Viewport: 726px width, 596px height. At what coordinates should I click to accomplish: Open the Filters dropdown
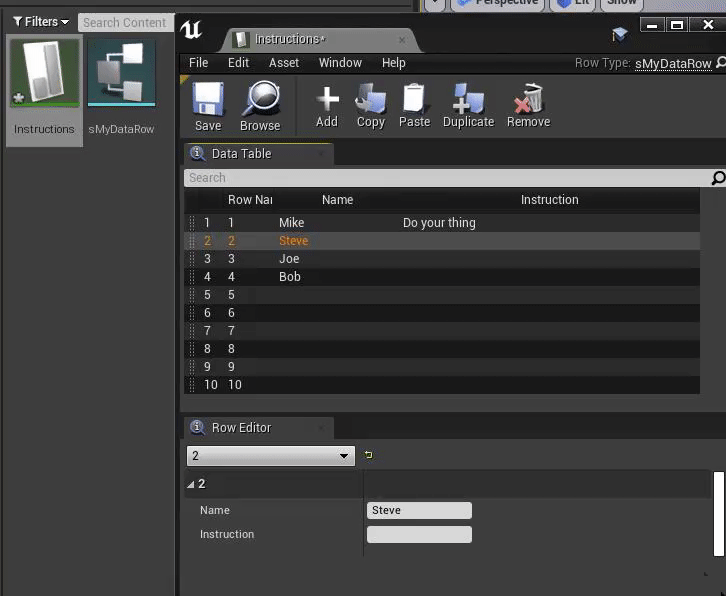[x=41, y=22]
